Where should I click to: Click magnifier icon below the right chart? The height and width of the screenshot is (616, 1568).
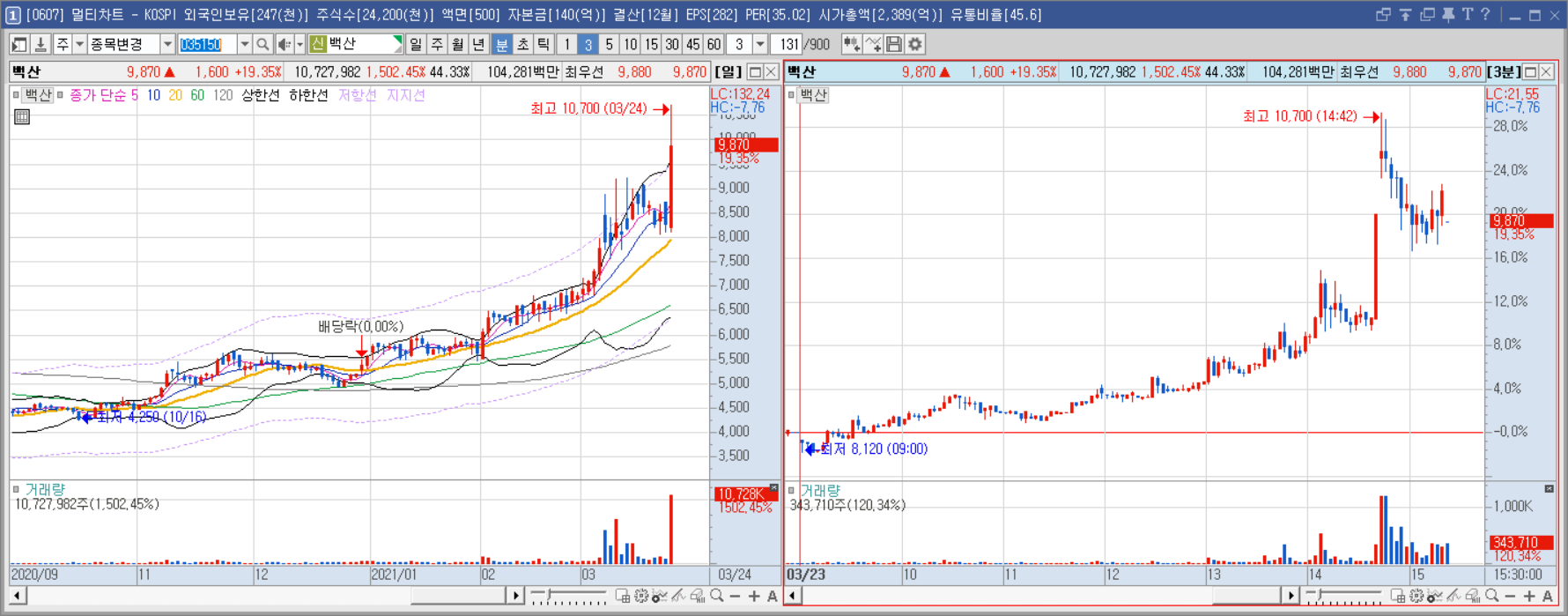coord(1491,597)
